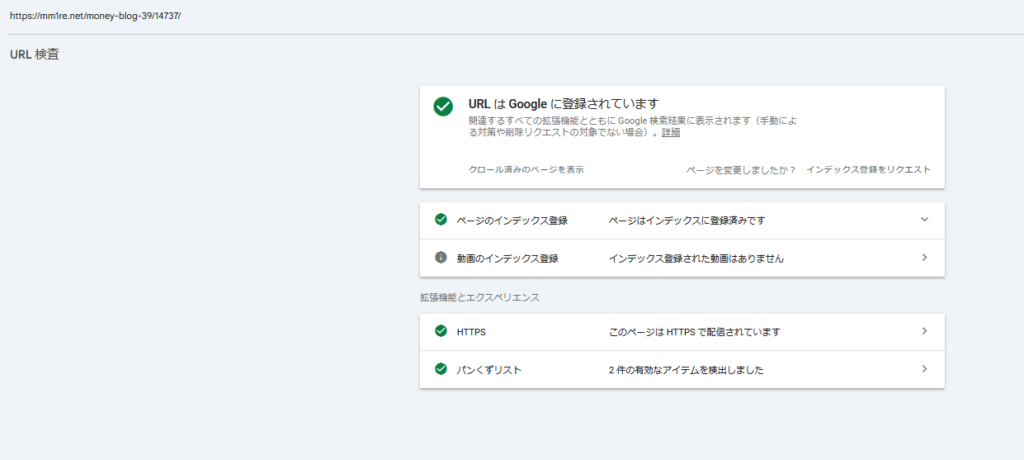Open 動画のインデックス登録 details via the right chevron
1024x460 pixels.
tap(924, 258)
